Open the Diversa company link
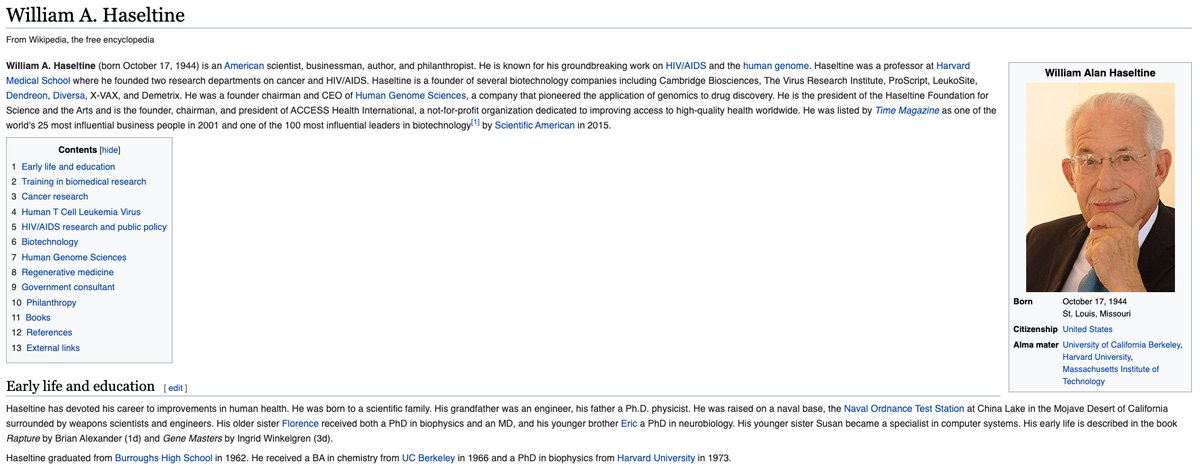 point(69,95)
